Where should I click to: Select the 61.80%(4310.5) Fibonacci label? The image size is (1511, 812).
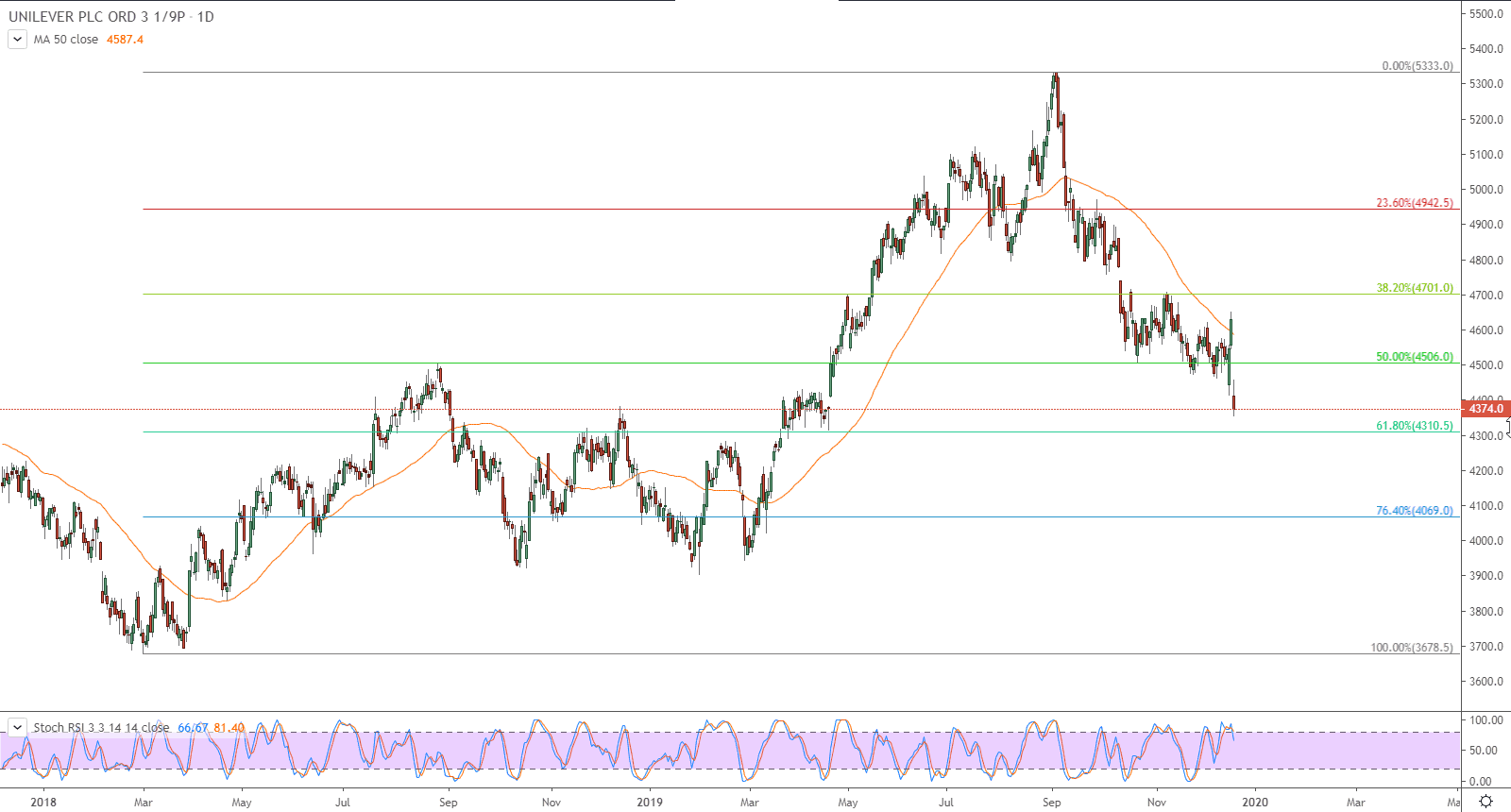coord(1415,426)
